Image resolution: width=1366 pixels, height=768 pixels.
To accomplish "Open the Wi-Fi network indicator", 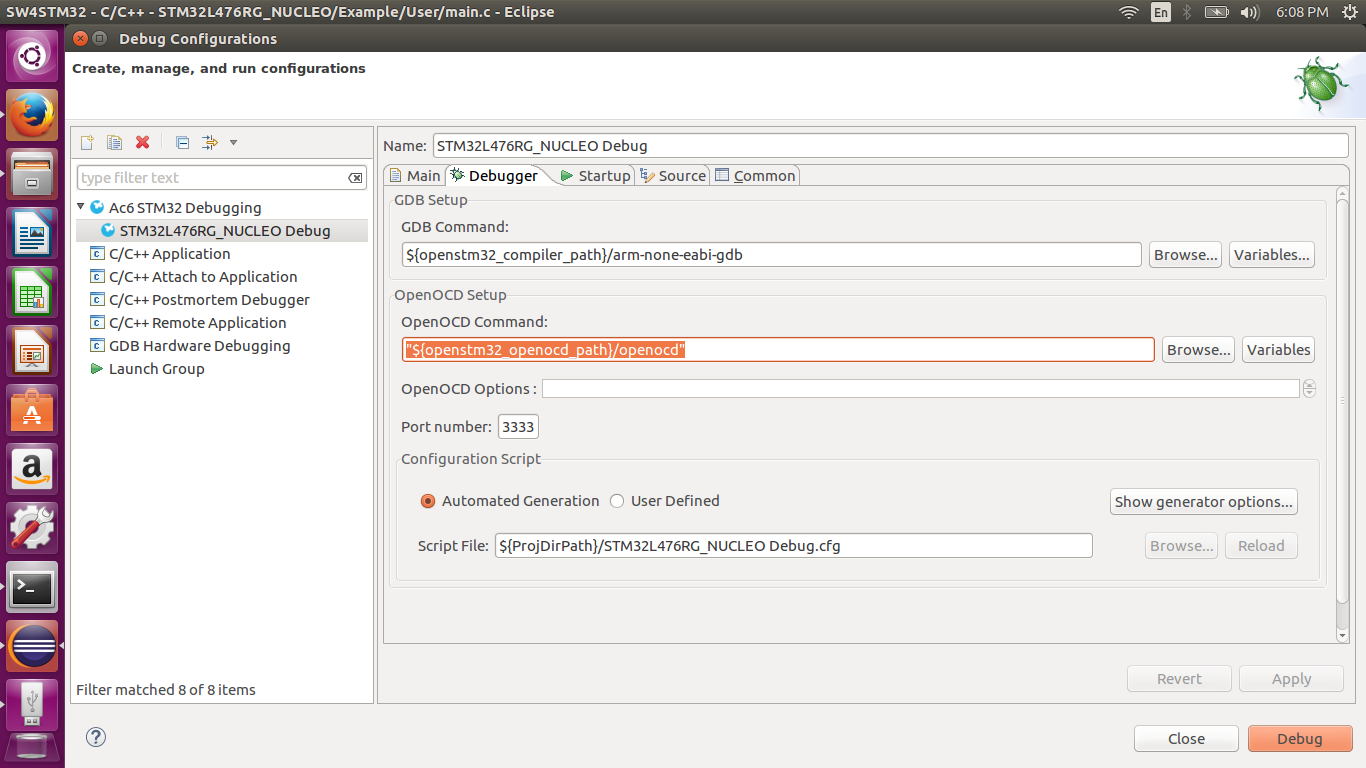I will [1129, 12].
